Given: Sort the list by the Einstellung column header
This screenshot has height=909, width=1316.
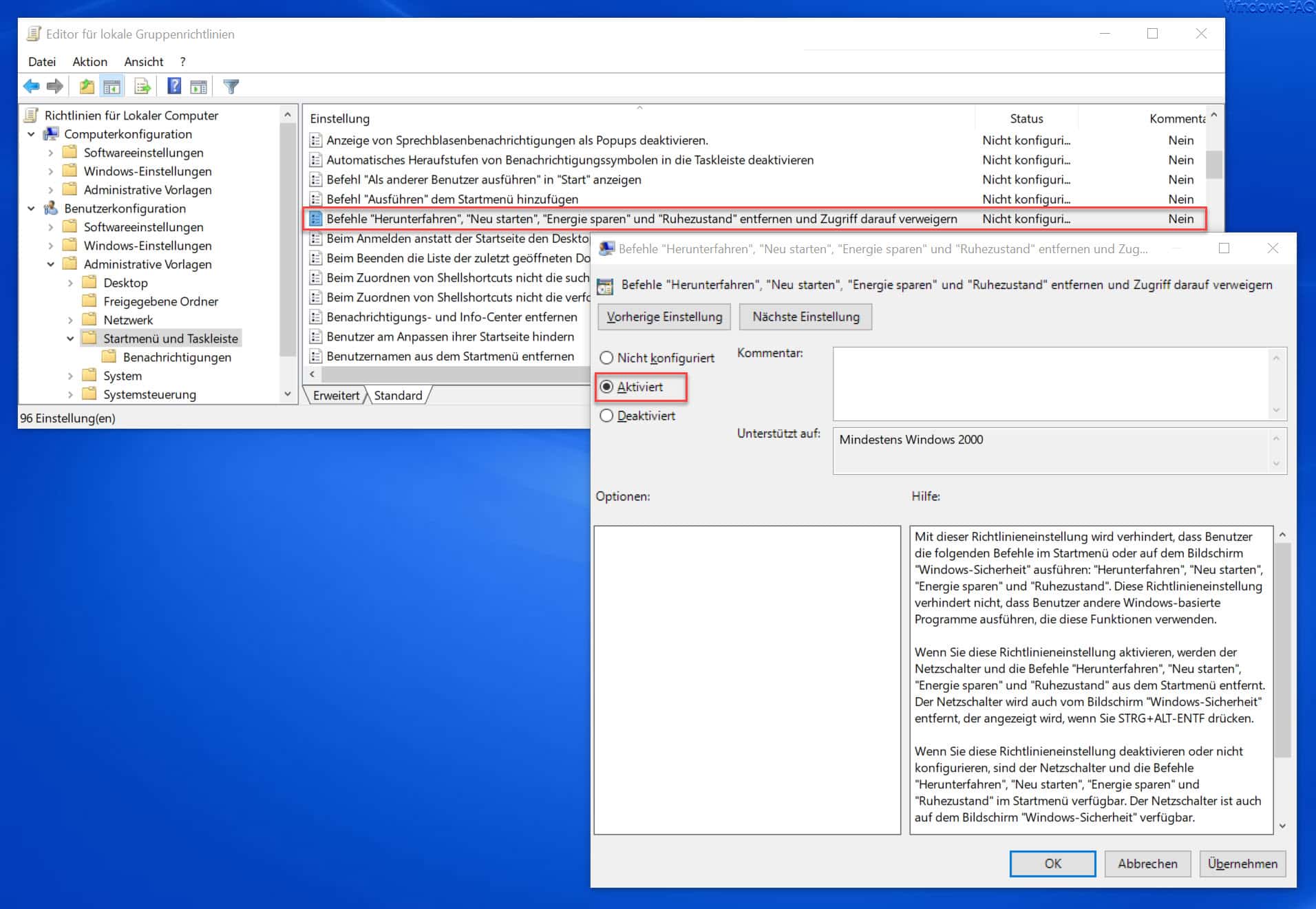Looking at the screenshot, I should pos(639,118).
